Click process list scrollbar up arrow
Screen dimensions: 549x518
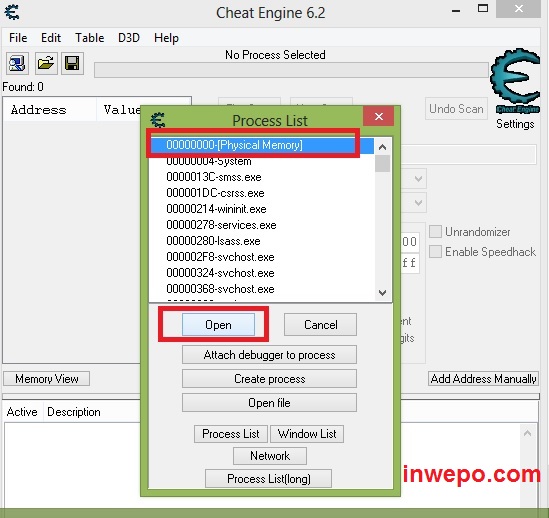382,147
